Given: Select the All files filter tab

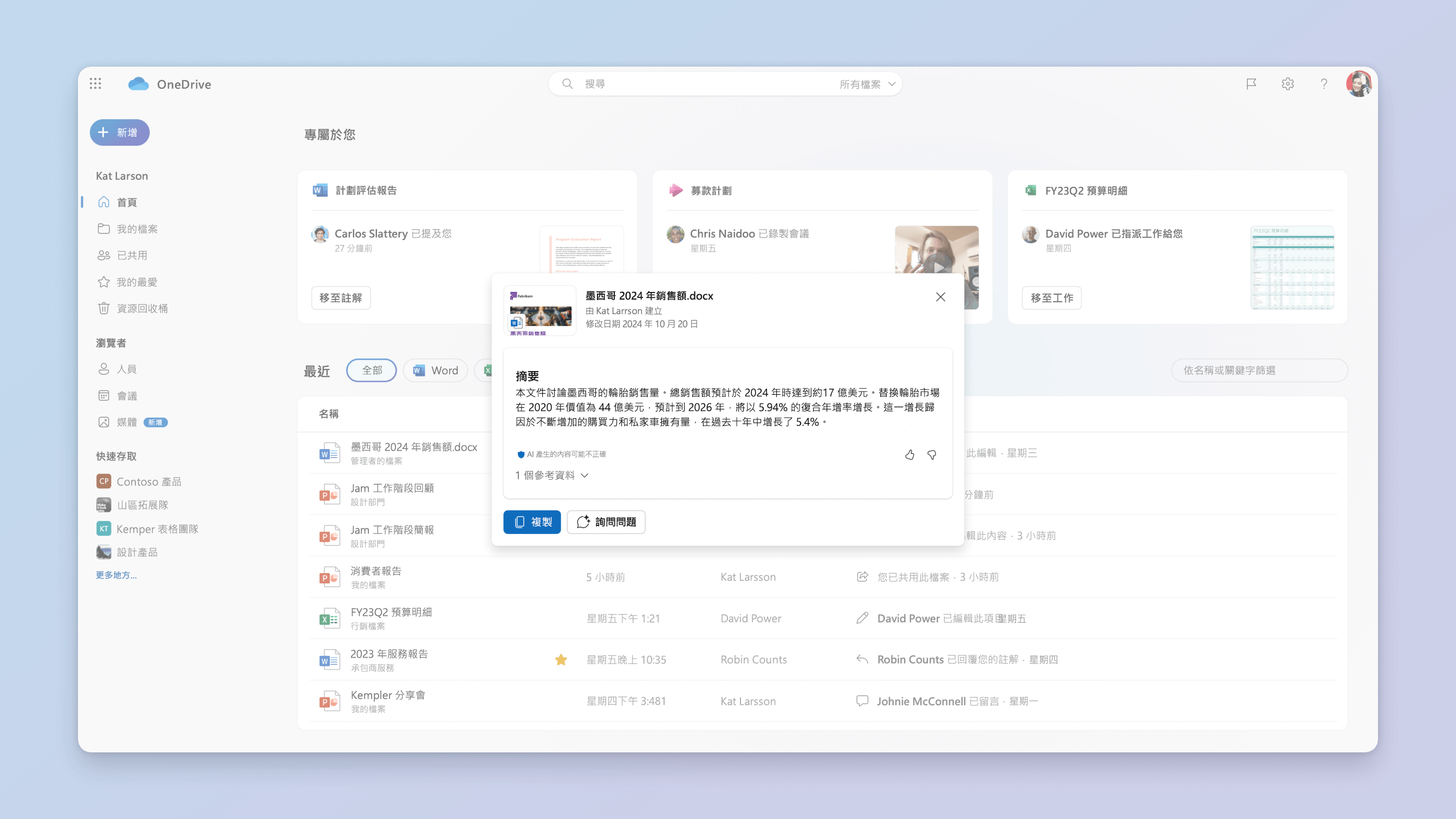Looking at the screenshot, I should pos(371,370).
